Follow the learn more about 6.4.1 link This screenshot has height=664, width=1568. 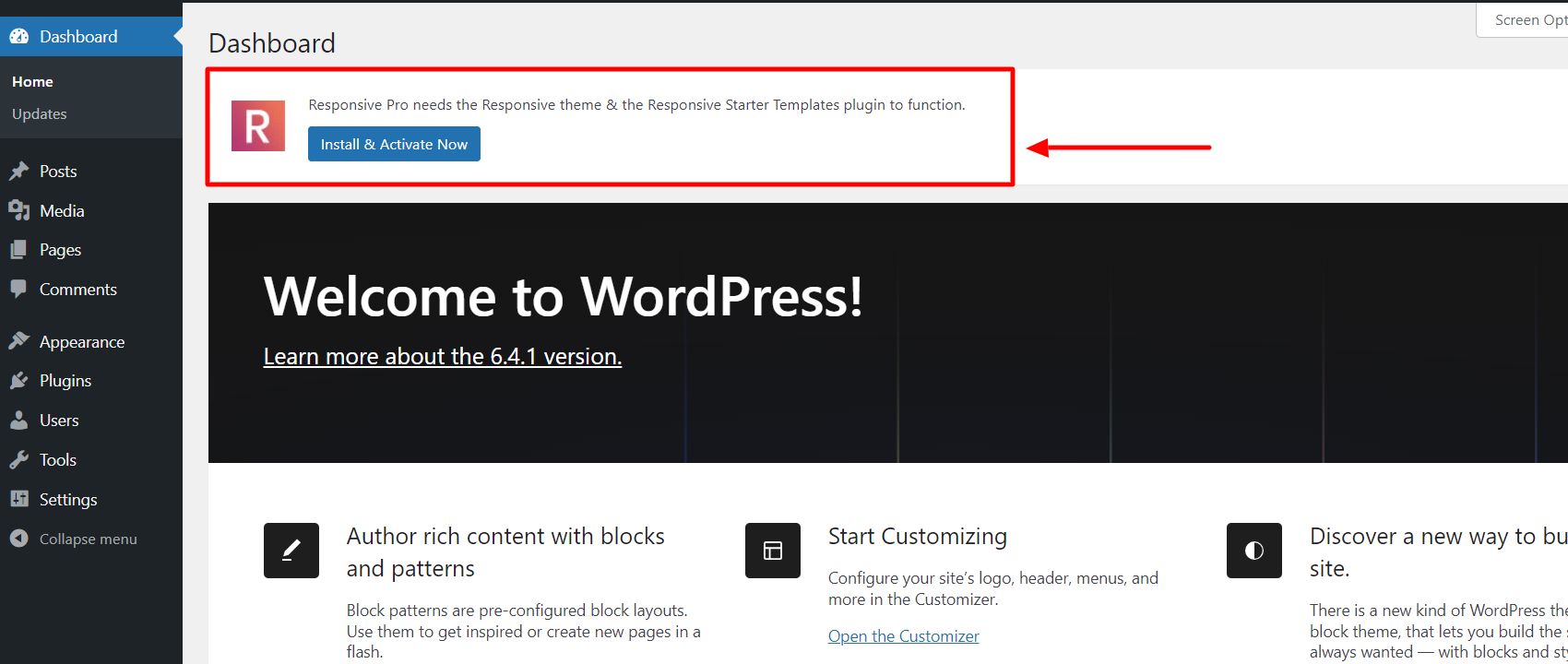(442, 357)
